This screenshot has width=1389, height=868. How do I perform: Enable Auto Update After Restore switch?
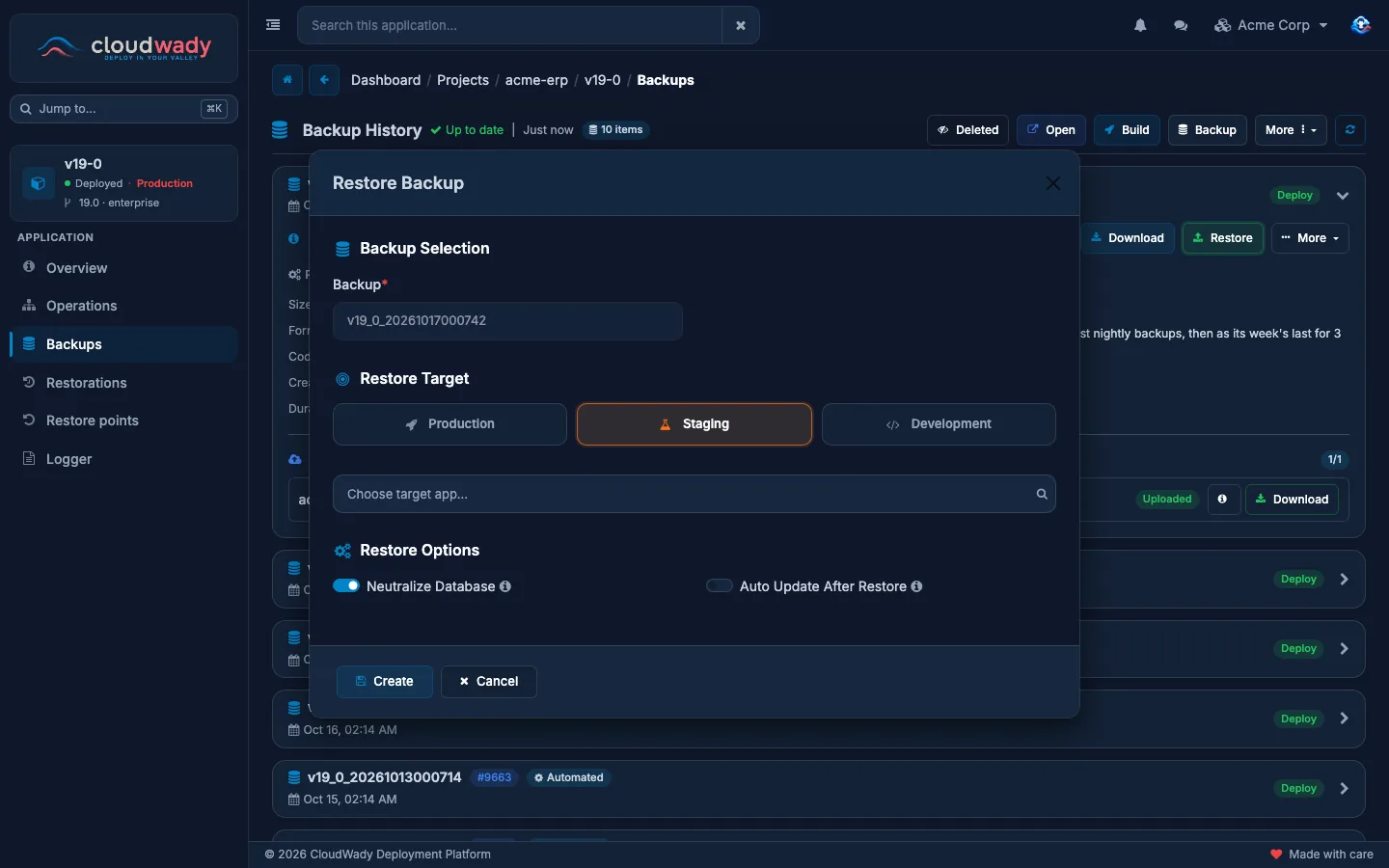pos(720,586)
